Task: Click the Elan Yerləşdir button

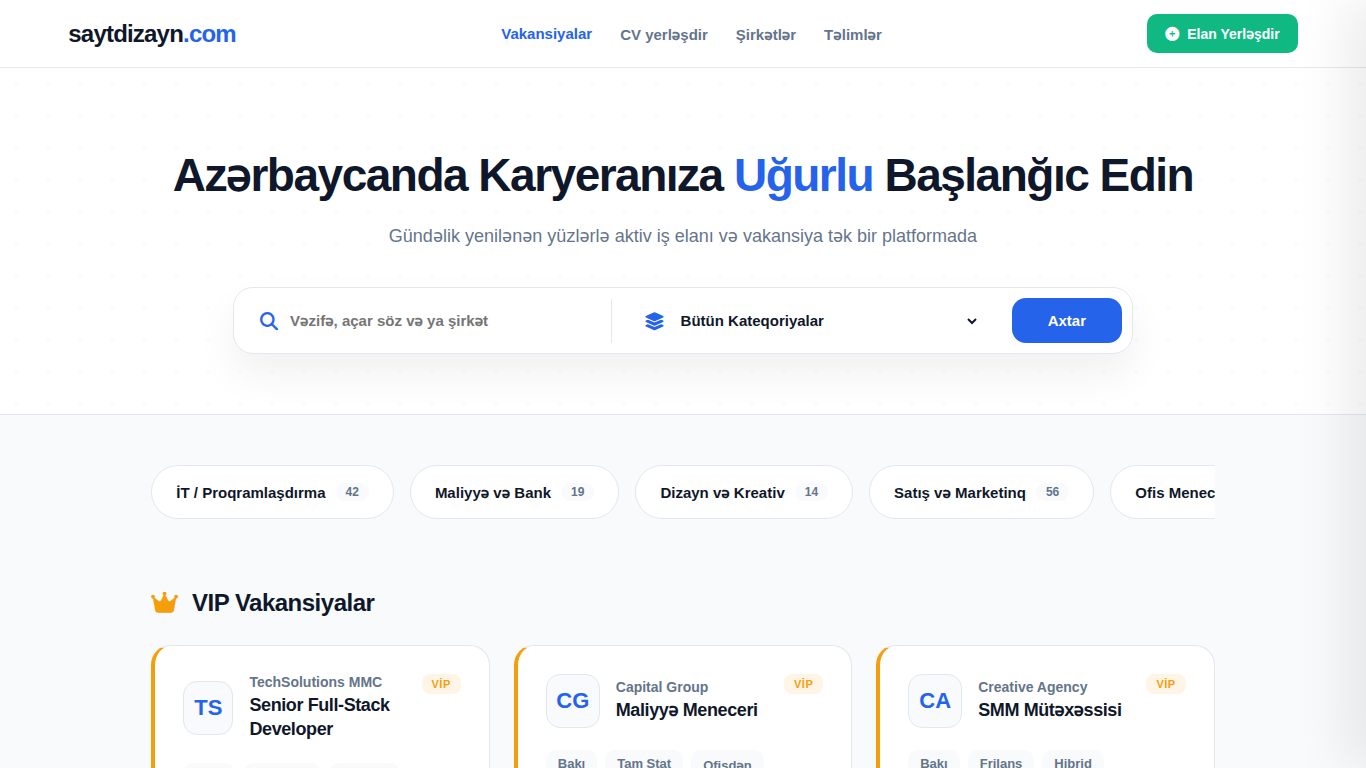Action: click(x=1222, y=34)
